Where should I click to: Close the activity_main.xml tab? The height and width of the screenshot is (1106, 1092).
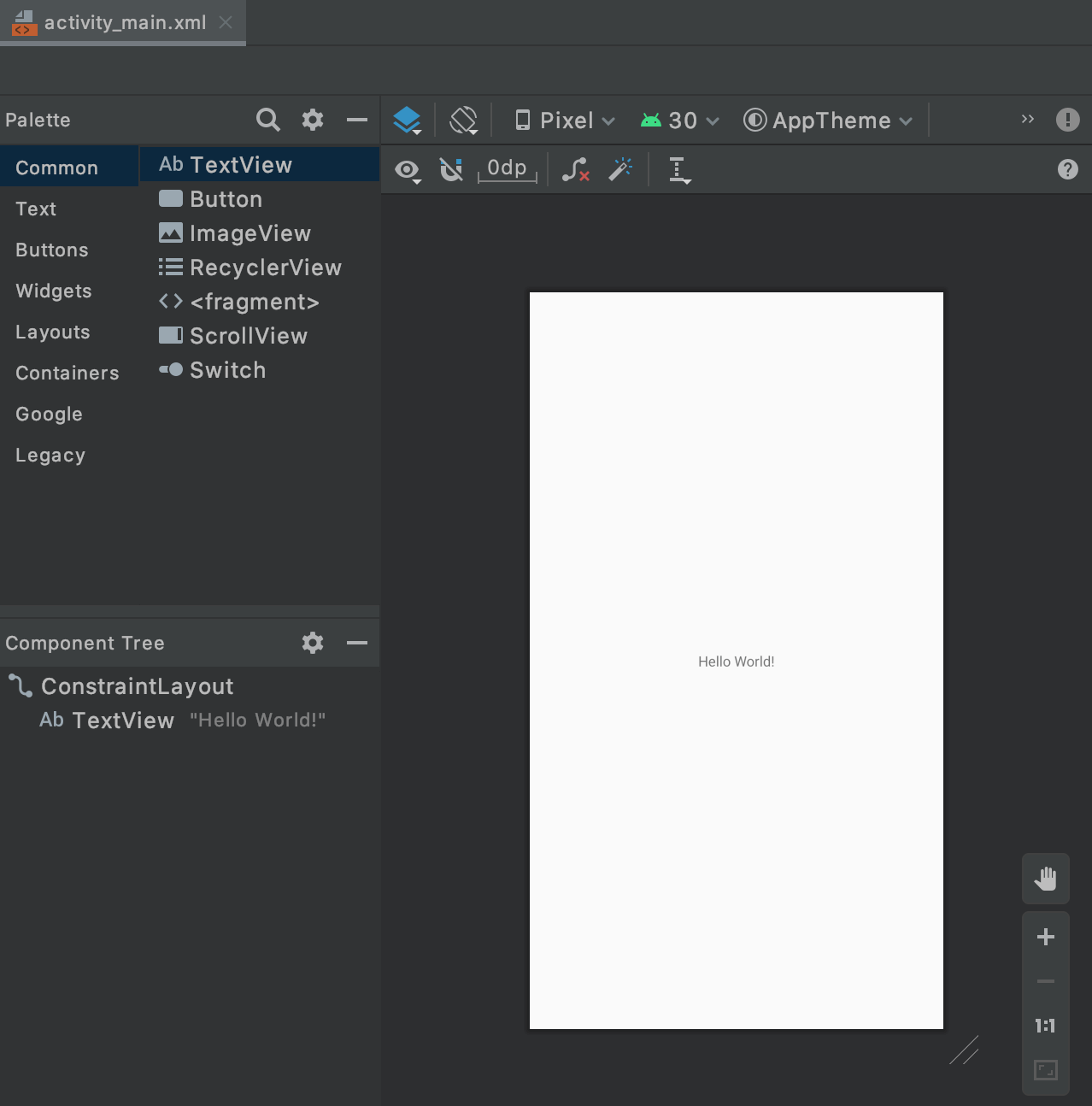point(226,22)
